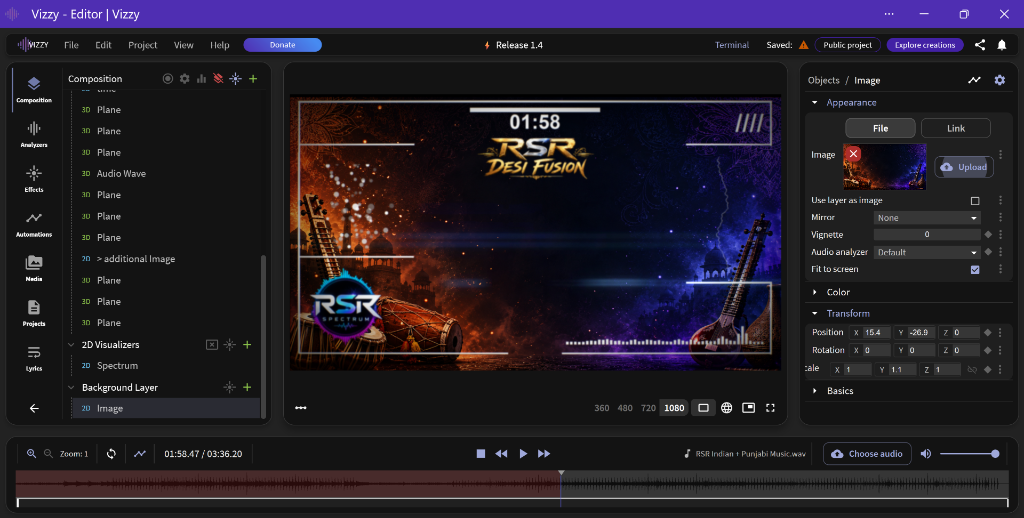1024x518 pixels.
Task: Click the saved warning triangle icon
Action: coord(803,45)
